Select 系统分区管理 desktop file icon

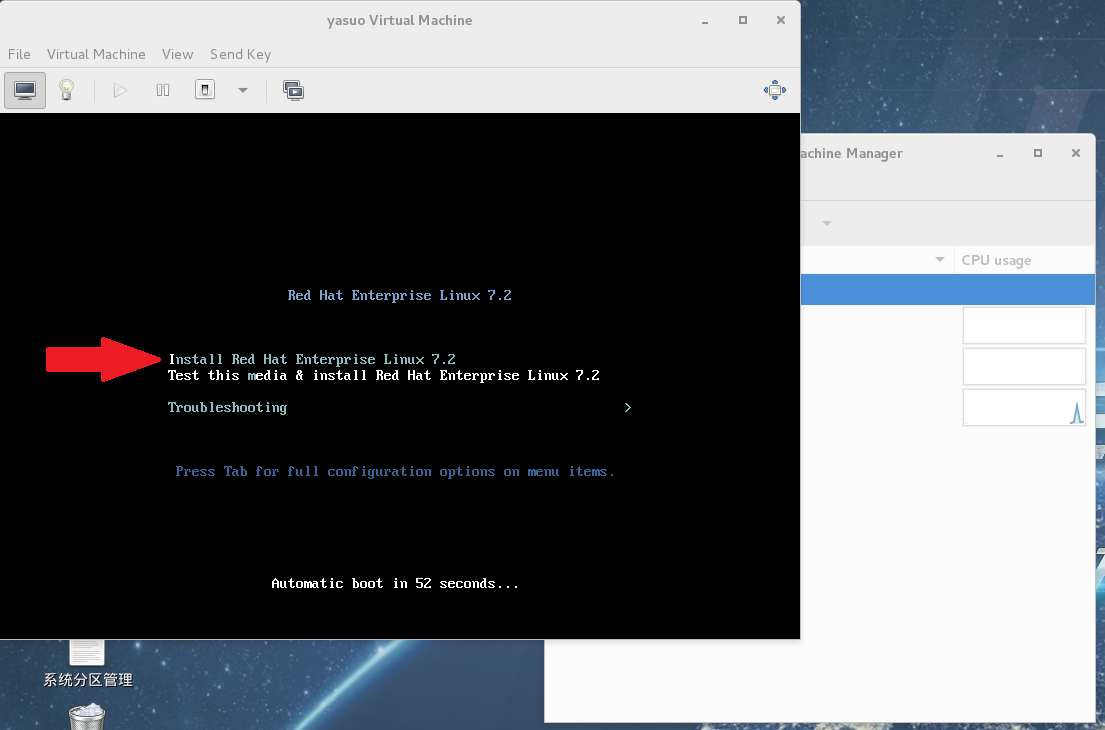coord(87,664)
